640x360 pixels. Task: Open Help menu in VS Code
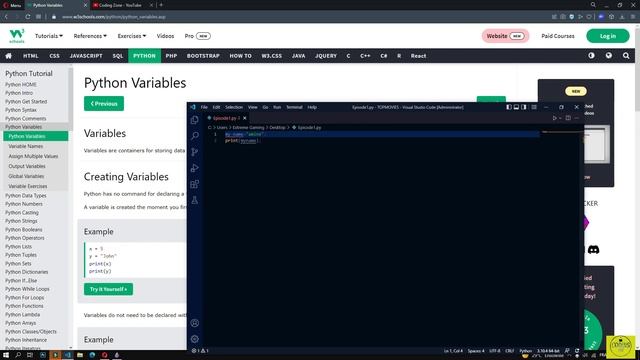tap(312, 107)
